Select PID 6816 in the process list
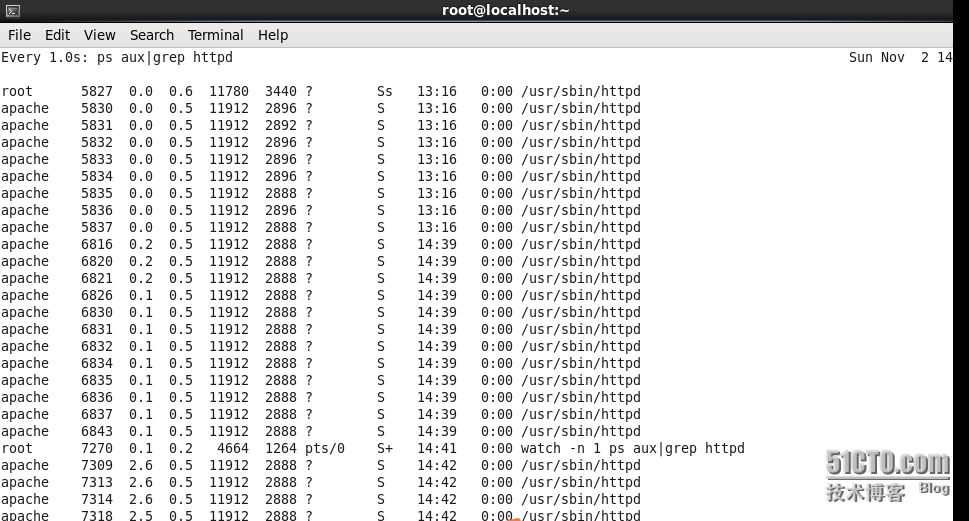Viewport: 969px width, 521px height. click(x=97, y=245)
